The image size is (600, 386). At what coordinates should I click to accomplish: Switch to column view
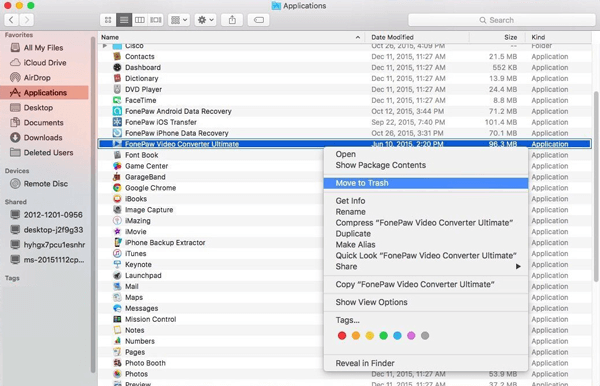point(140,20)
